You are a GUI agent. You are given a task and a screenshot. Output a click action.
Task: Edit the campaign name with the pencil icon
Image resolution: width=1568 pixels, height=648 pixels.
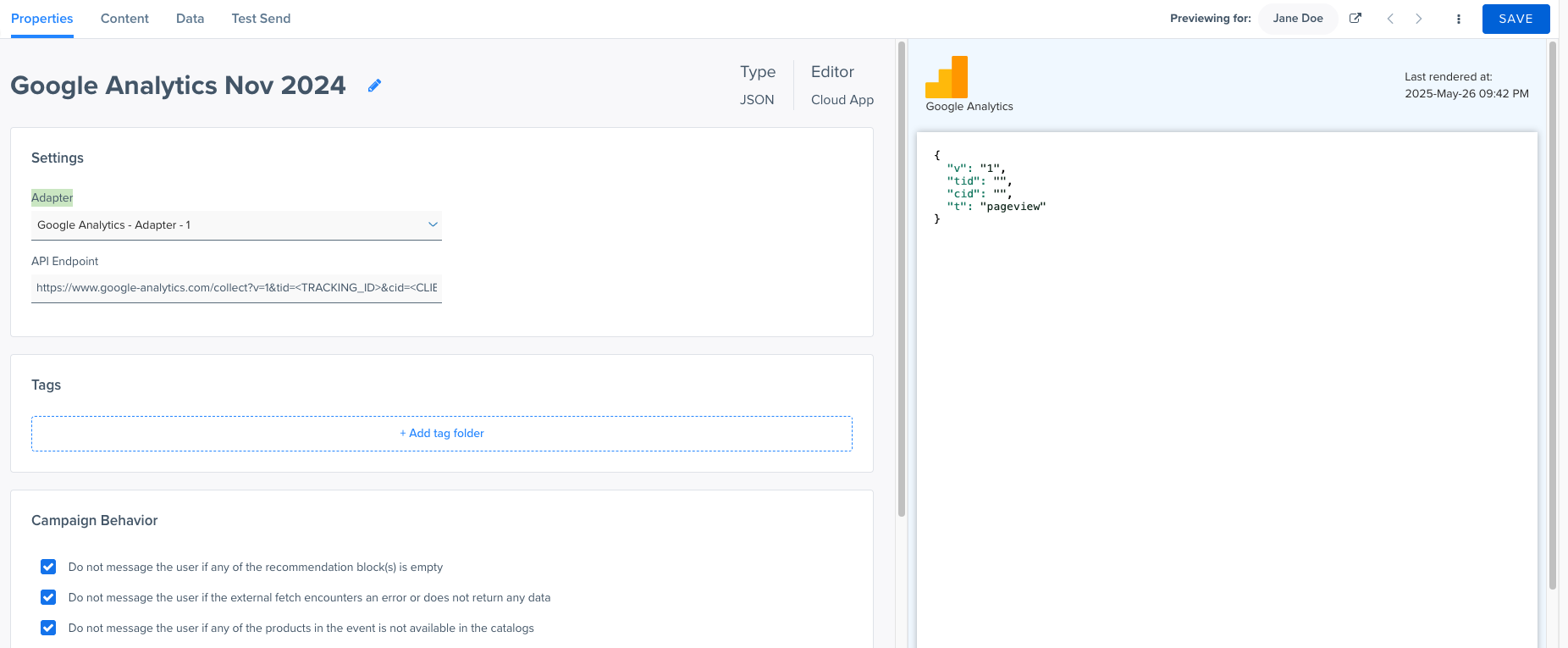[374, 86]
